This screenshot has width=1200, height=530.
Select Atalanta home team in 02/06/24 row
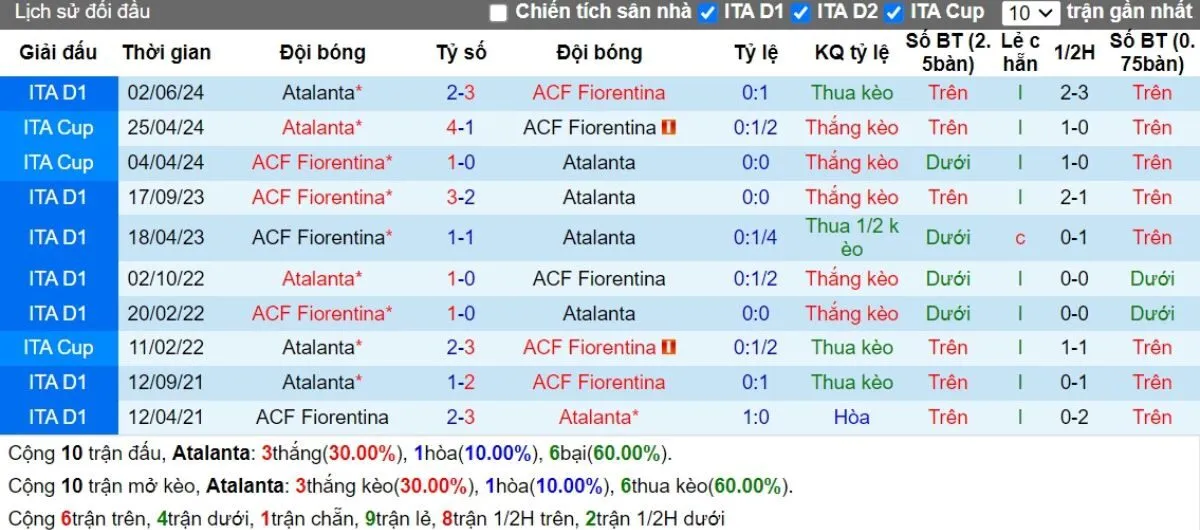tap(319, 93)
